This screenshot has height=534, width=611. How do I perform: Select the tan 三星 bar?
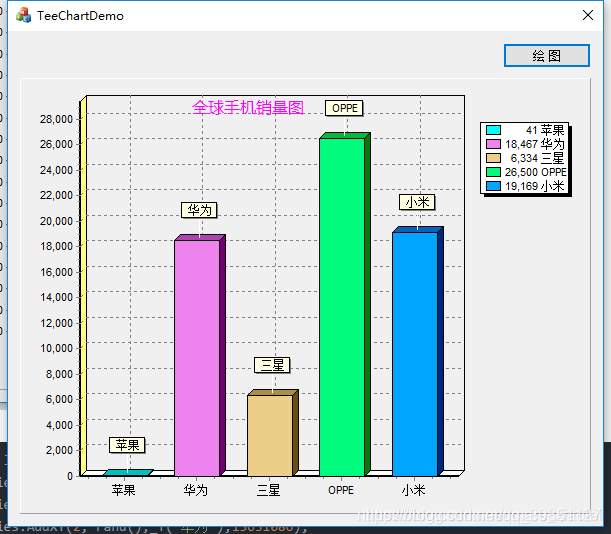[270, 435]
